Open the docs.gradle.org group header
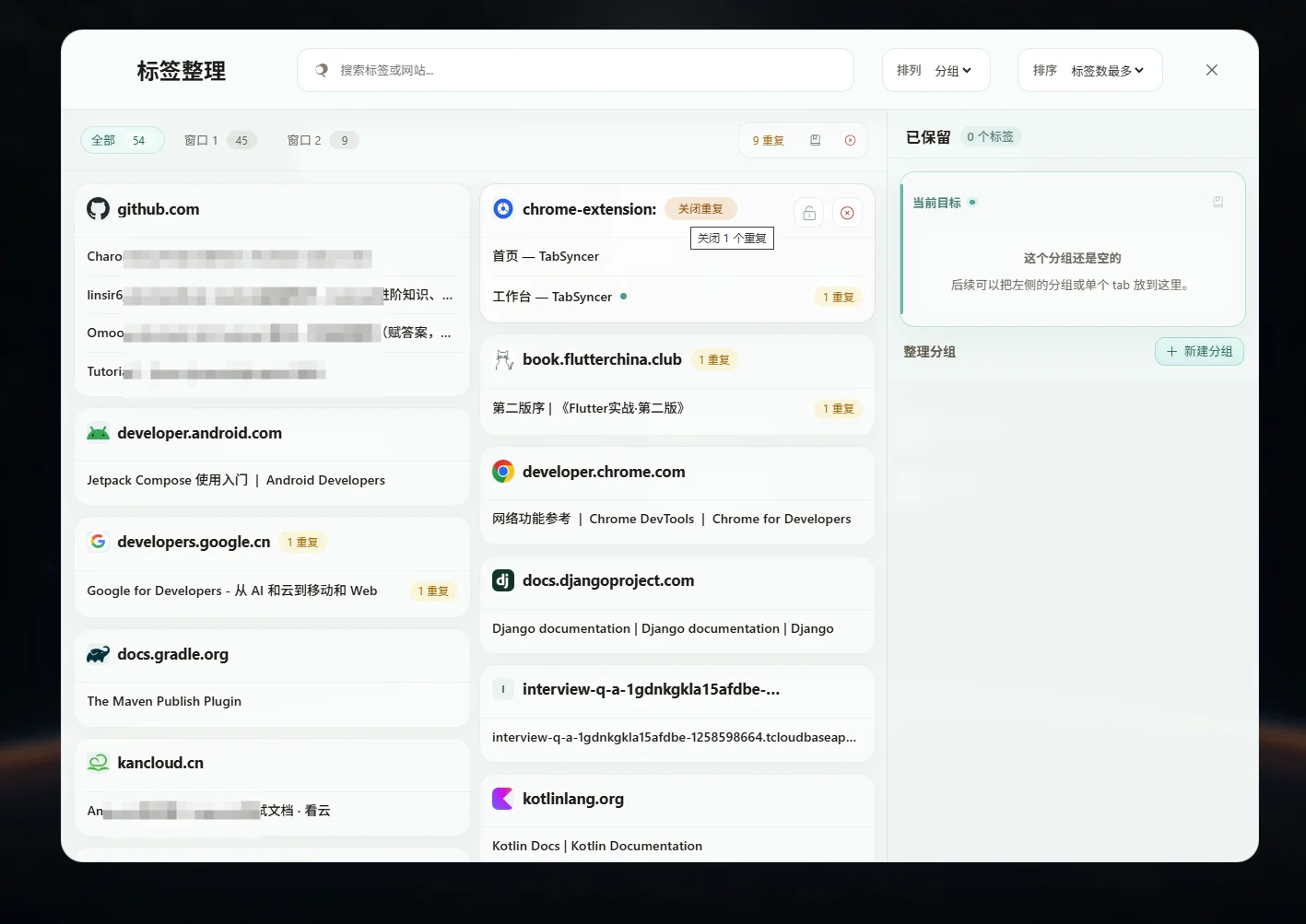The image size is (1306, 924). (x=272, y=654)
